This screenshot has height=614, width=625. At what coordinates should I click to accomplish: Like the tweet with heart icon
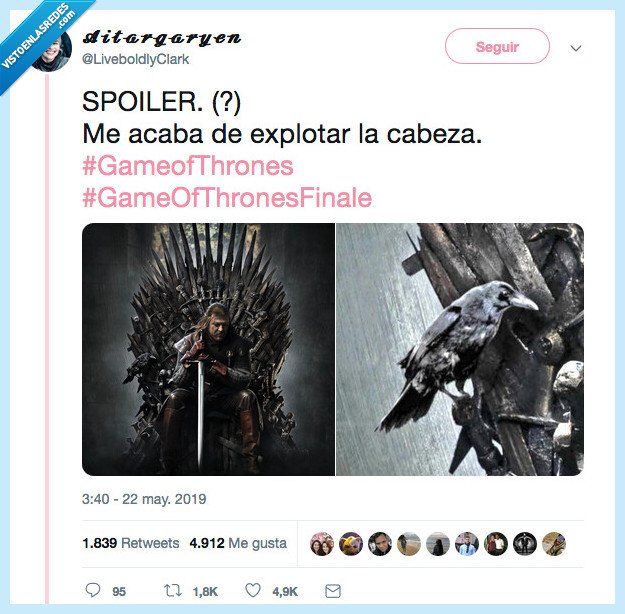point(253,590)
